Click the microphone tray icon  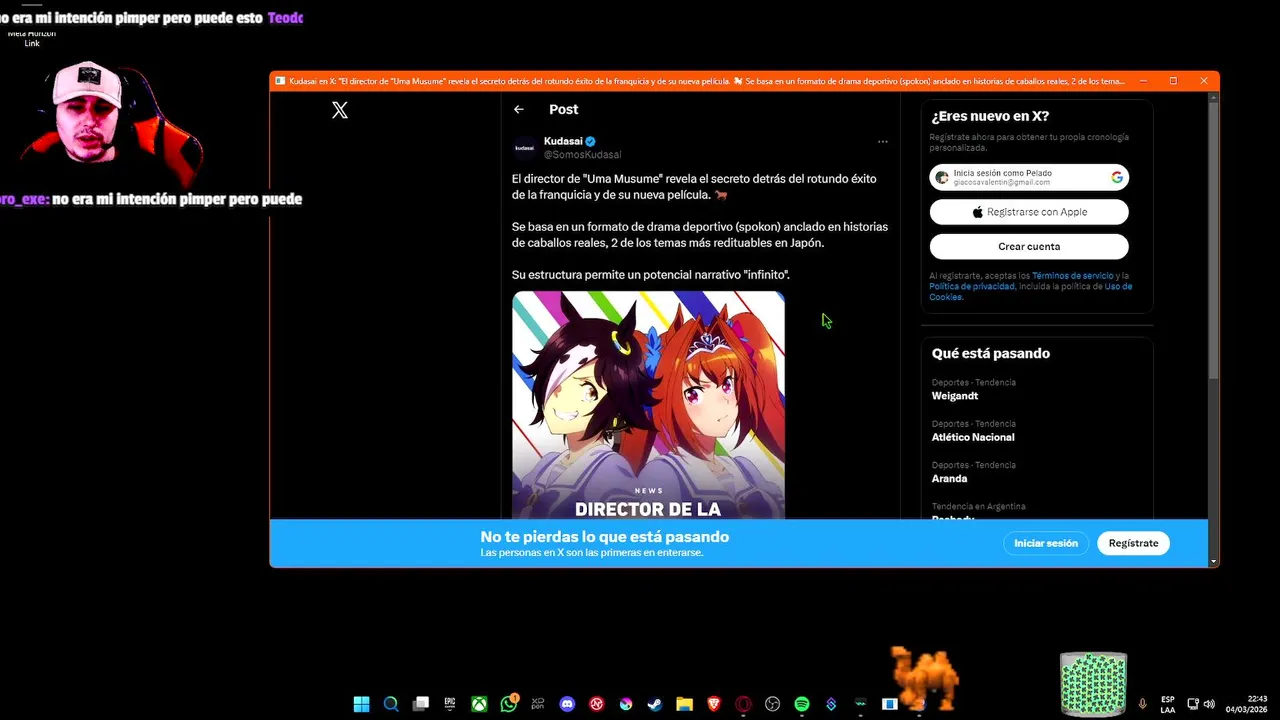[x=1142, y=704]
